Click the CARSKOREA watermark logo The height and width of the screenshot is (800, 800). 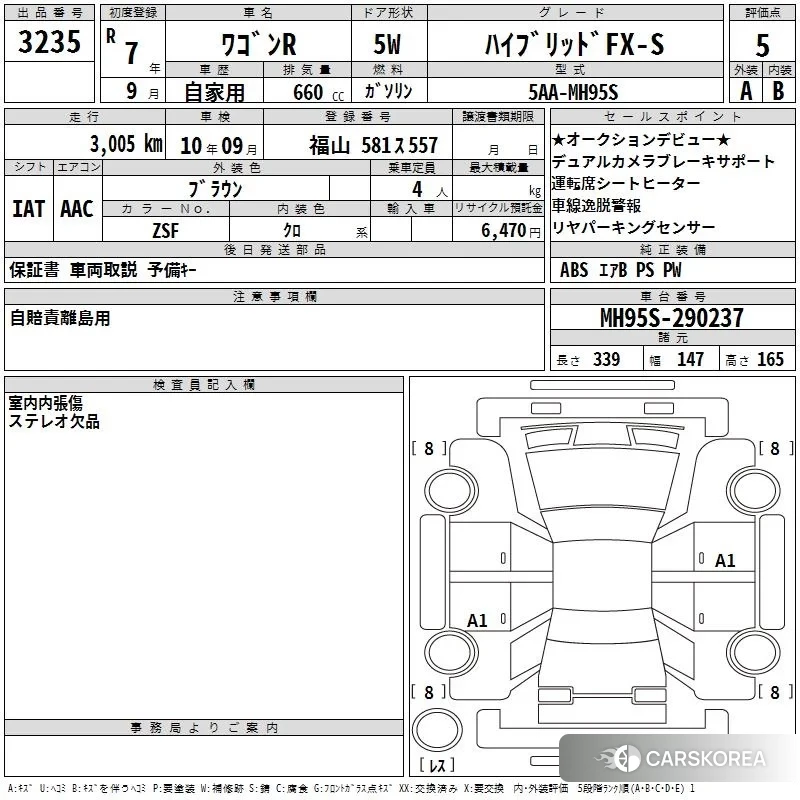point(680,758)
